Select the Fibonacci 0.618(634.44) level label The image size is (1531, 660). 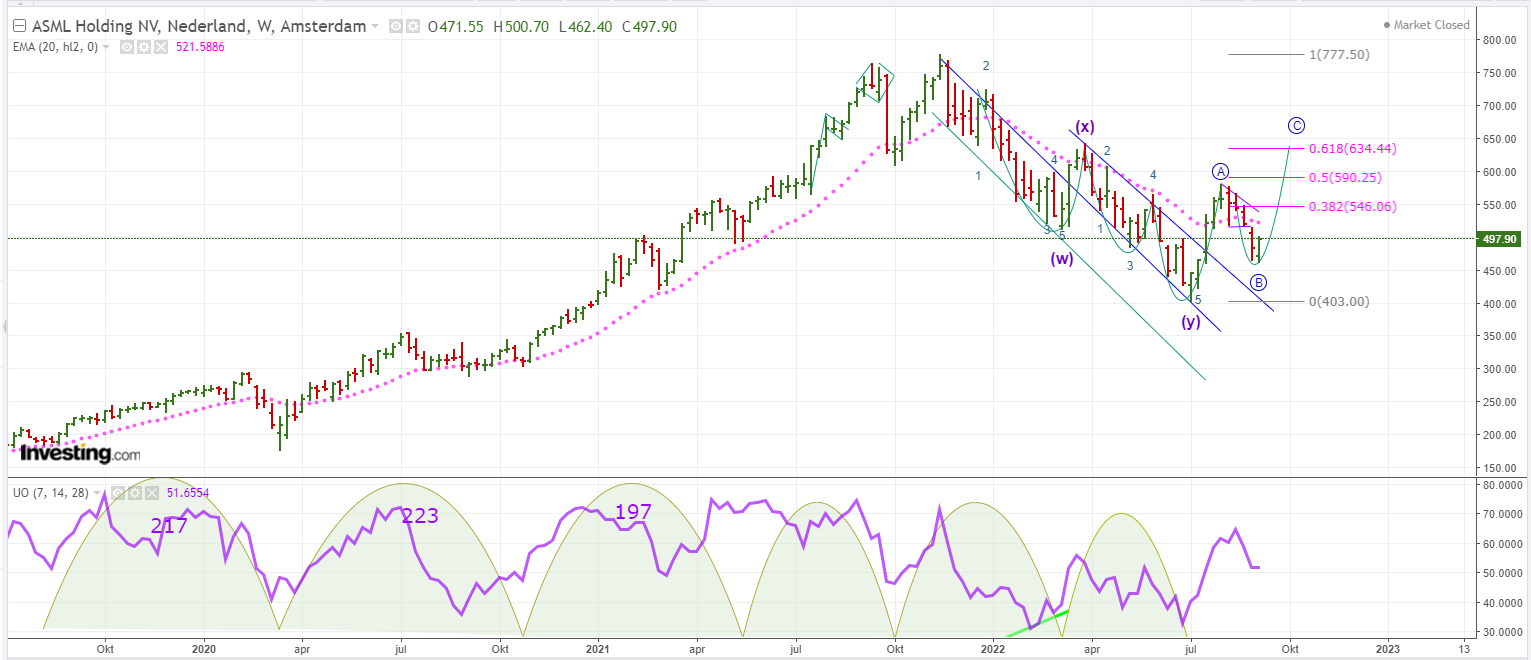click(x=1354, y=149)
